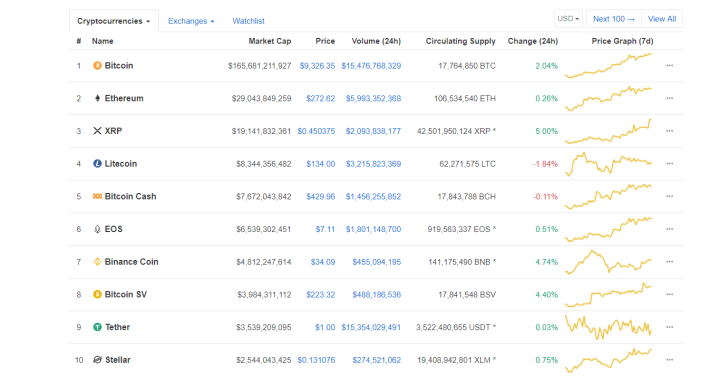Click Bitcoin price $9,326.35
Viewport: 710px width, 376px height.
[317, 66]
